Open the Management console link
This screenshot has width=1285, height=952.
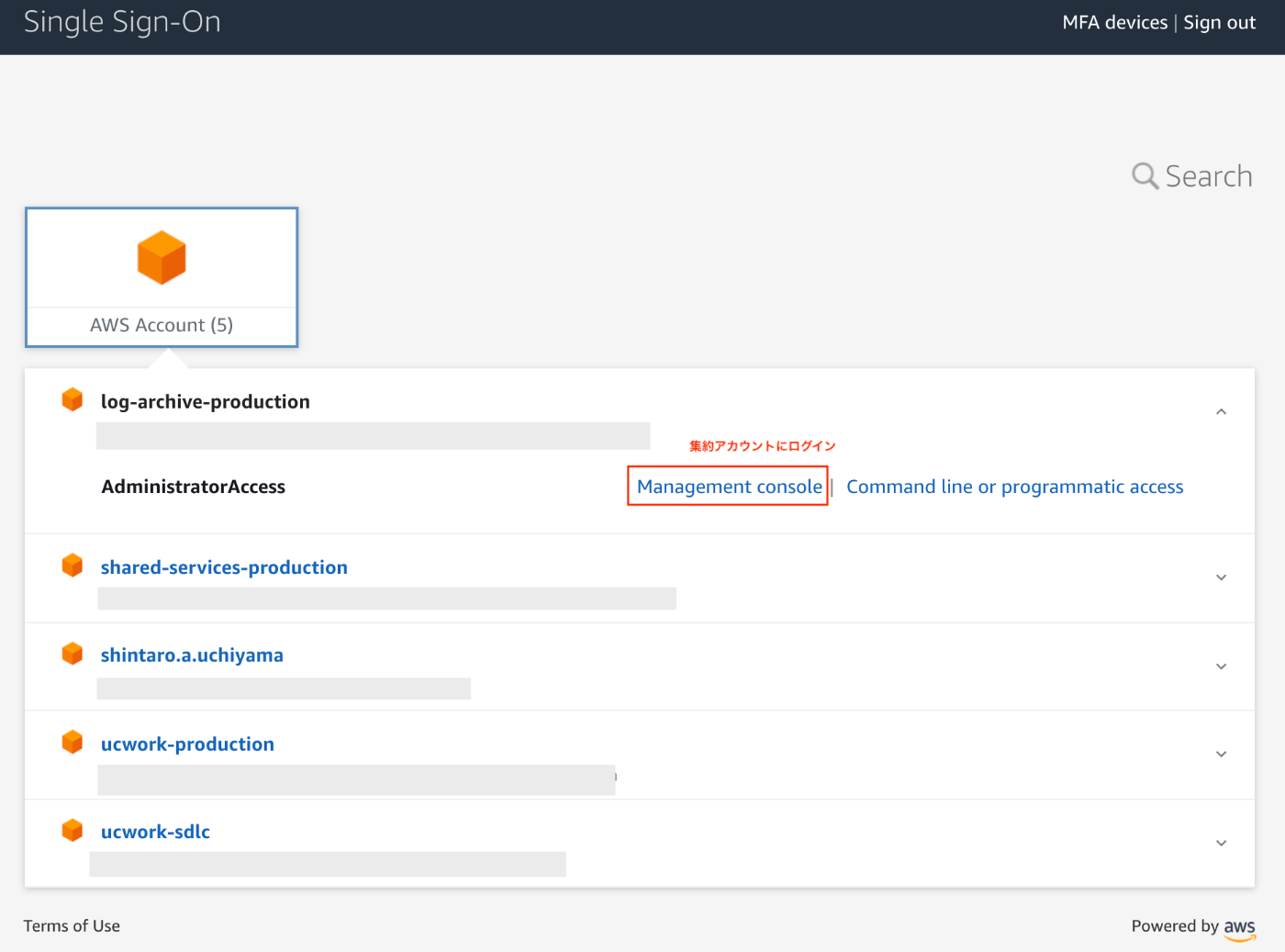729,487
